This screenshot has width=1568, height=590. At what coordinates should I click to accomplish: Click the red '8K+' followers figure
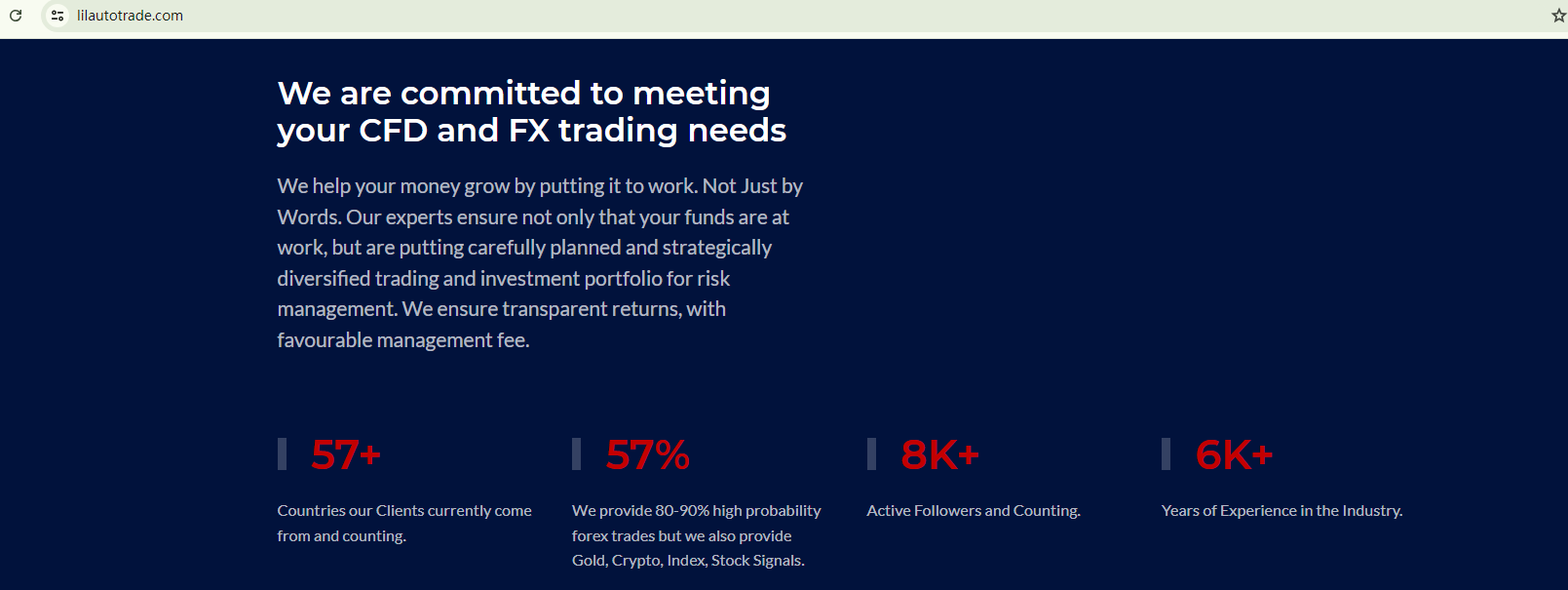(939, 455)
